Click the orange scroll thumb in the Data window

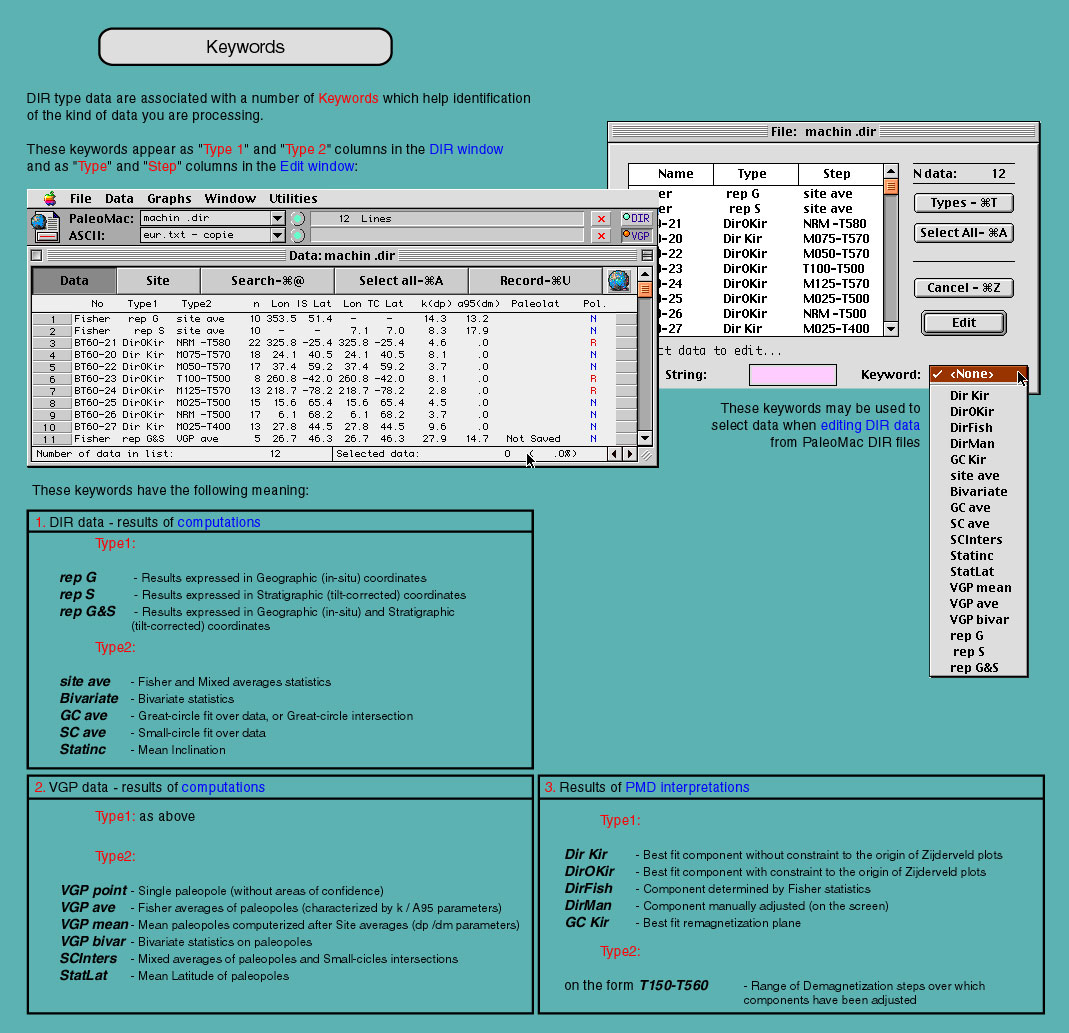tap(645, 289)
